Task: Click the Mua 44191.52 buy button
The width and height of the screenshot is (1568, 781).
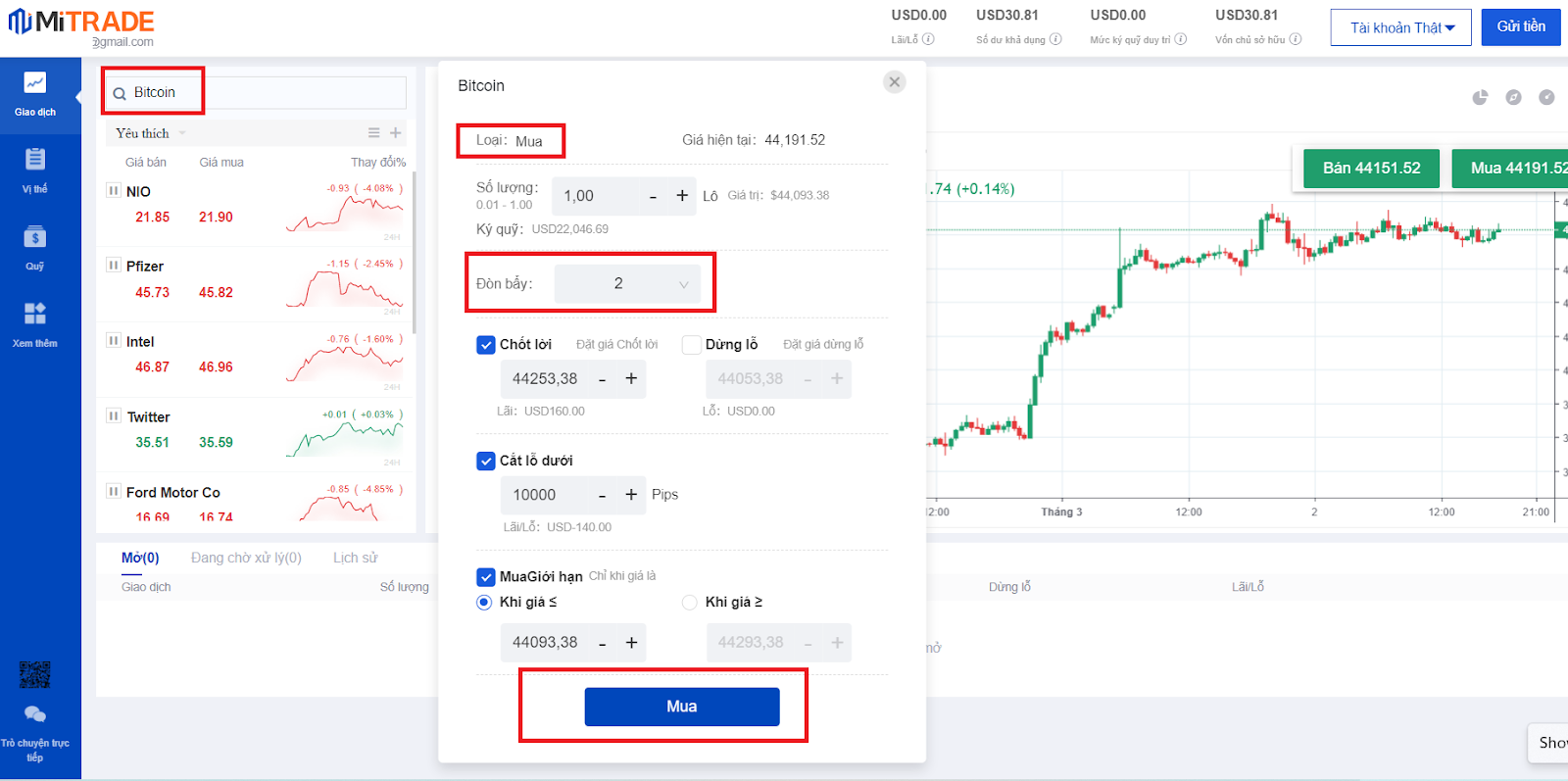Action: point(1510,168)
